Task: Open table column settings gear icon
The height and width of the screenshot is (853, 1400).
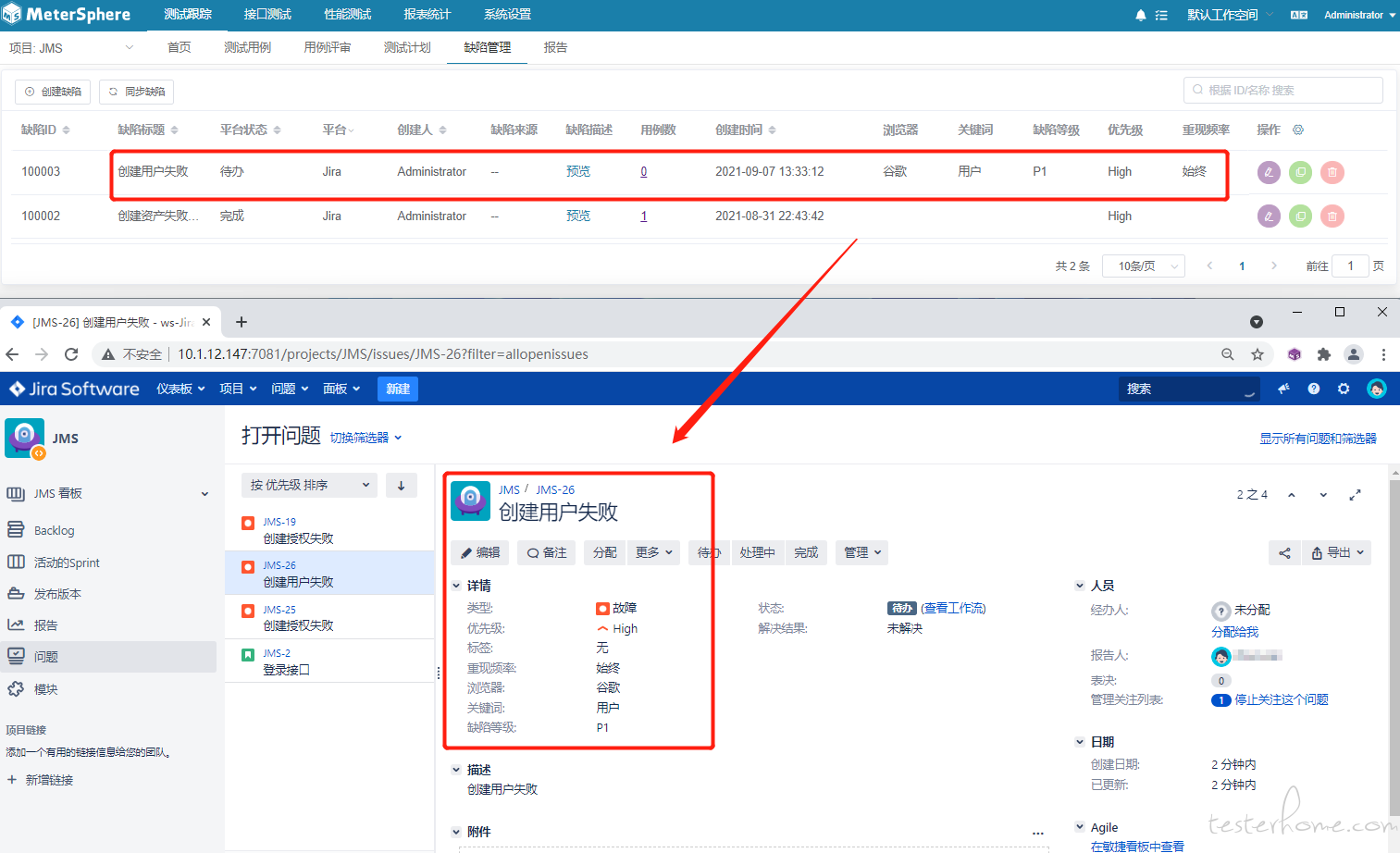Action: 1298,130
